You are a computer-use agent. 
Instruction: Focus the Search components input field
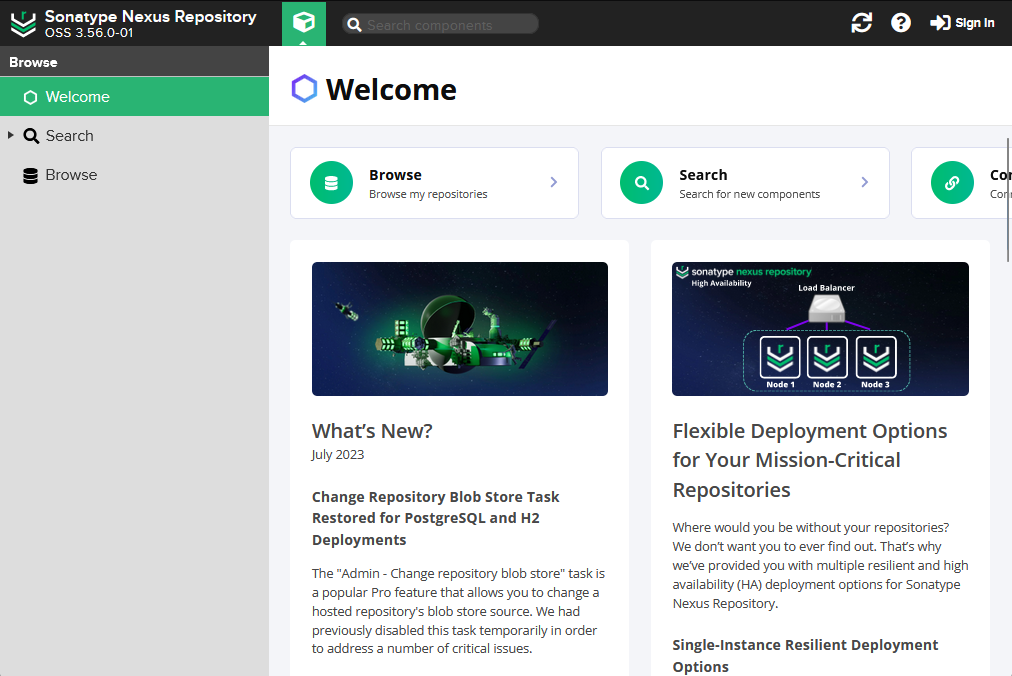(x=440, y=25)
